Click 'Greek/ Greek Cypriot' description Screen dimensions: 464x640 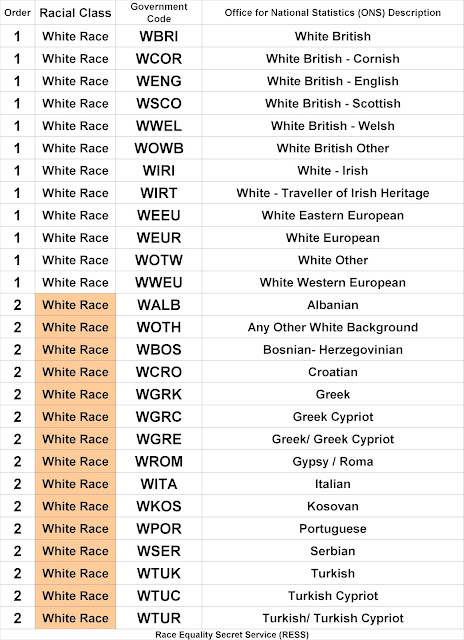tap(333, 439)
